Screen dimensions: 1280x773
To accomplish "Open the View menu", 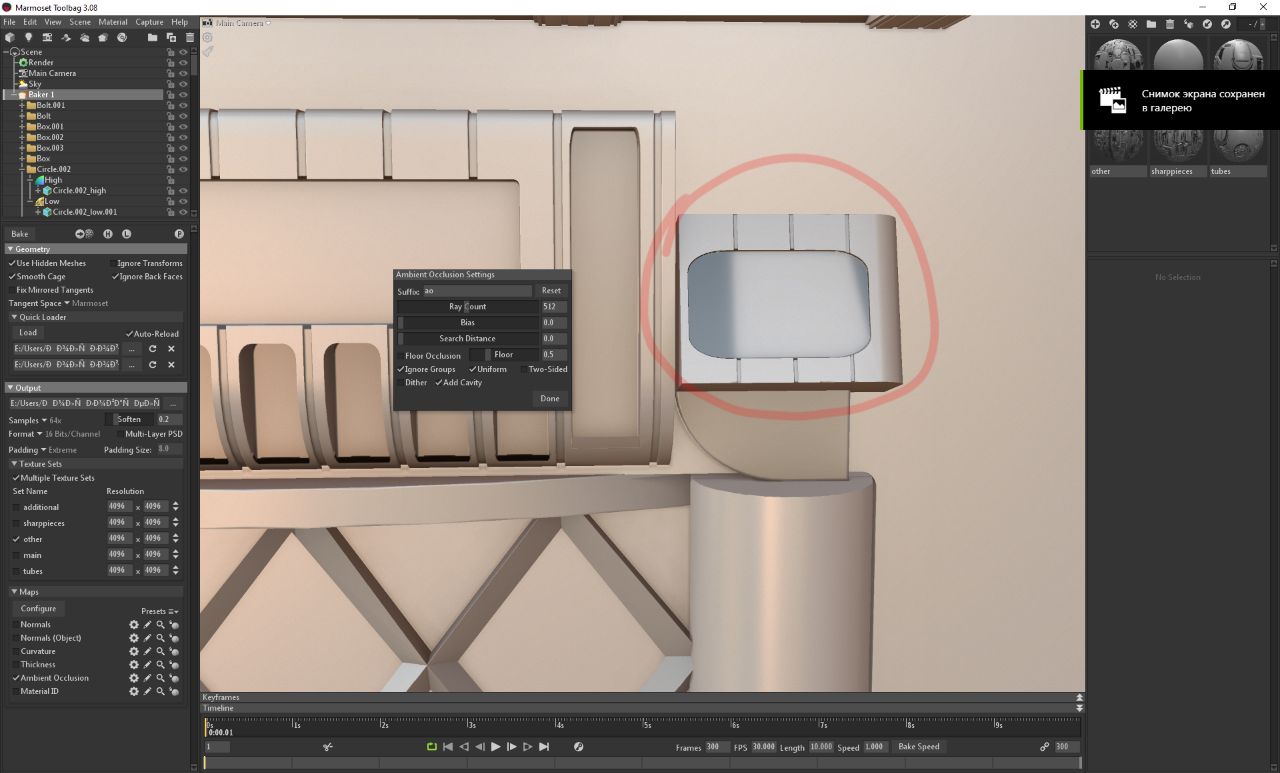I will [53, 22].
